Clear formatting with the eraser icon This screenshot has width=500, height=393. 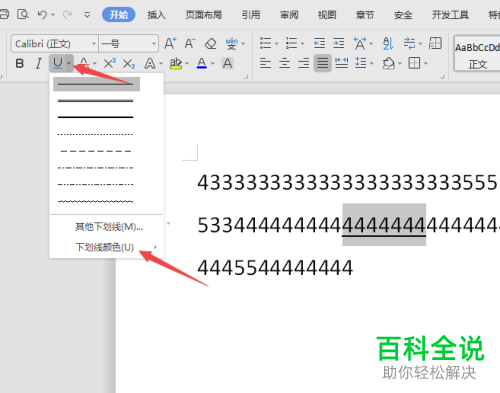210,44
